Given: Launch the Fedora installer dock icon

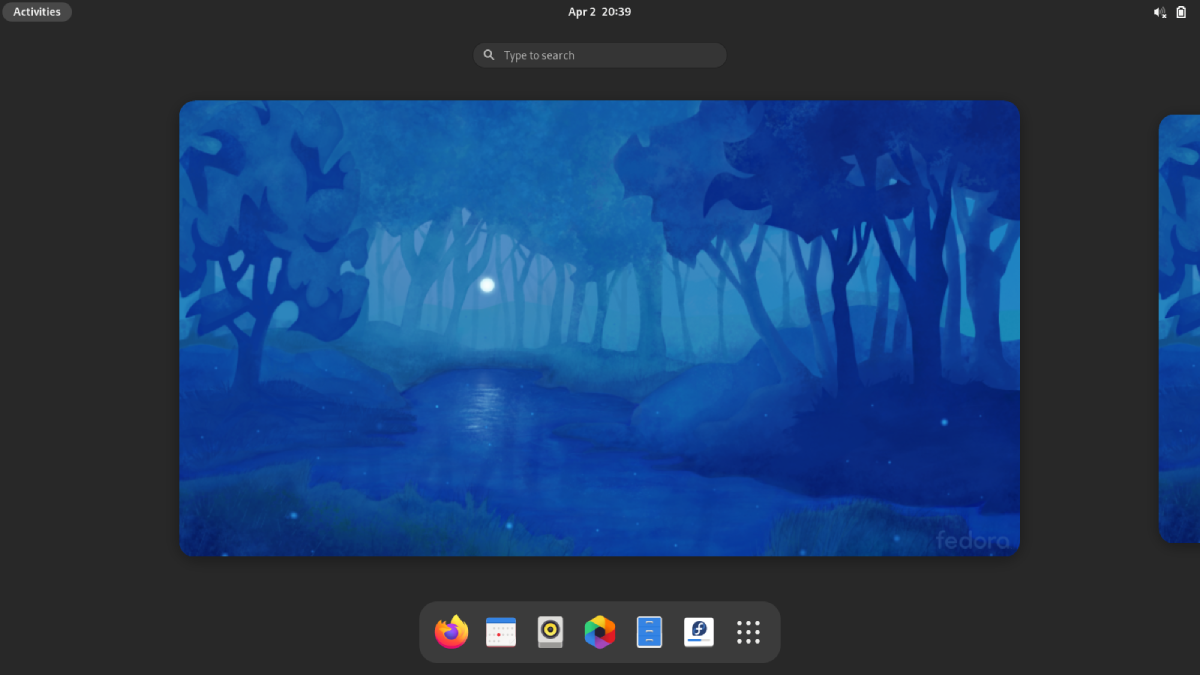Looking at the screenshot, I should coord(699,632).
